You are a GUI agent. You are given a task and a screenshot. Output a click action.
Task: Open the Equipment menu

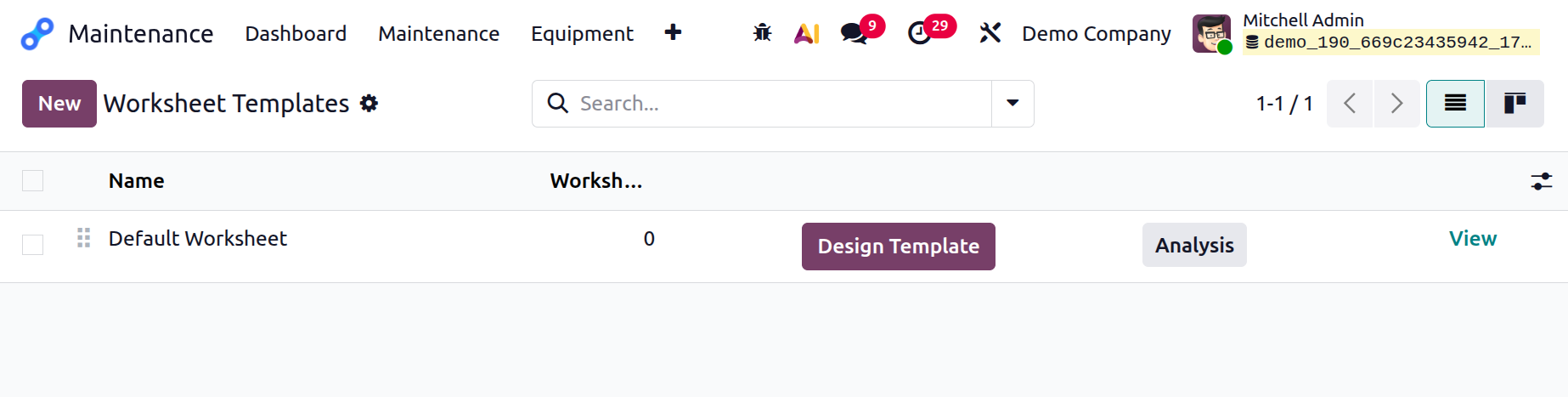[x=582, y=34]
